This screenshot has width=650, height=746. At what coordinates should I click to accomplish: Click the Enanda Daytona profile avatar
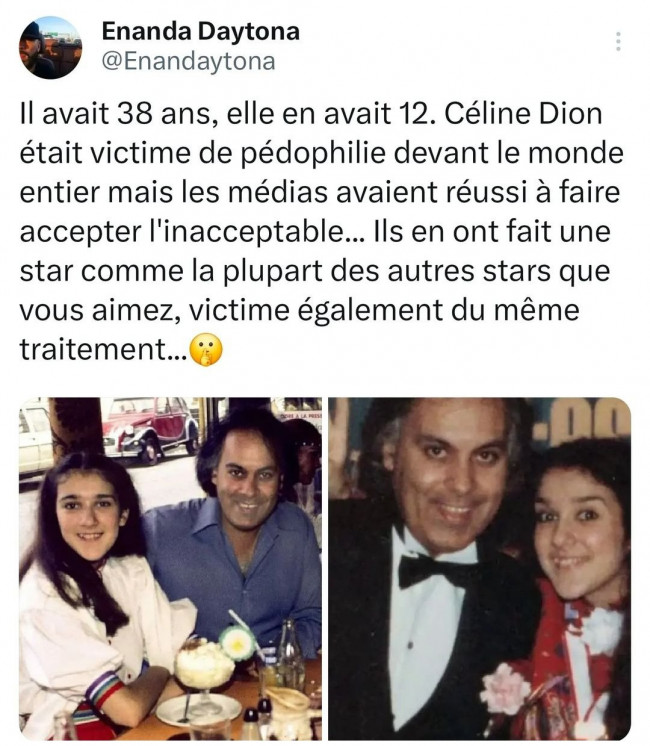coord(50,48)
